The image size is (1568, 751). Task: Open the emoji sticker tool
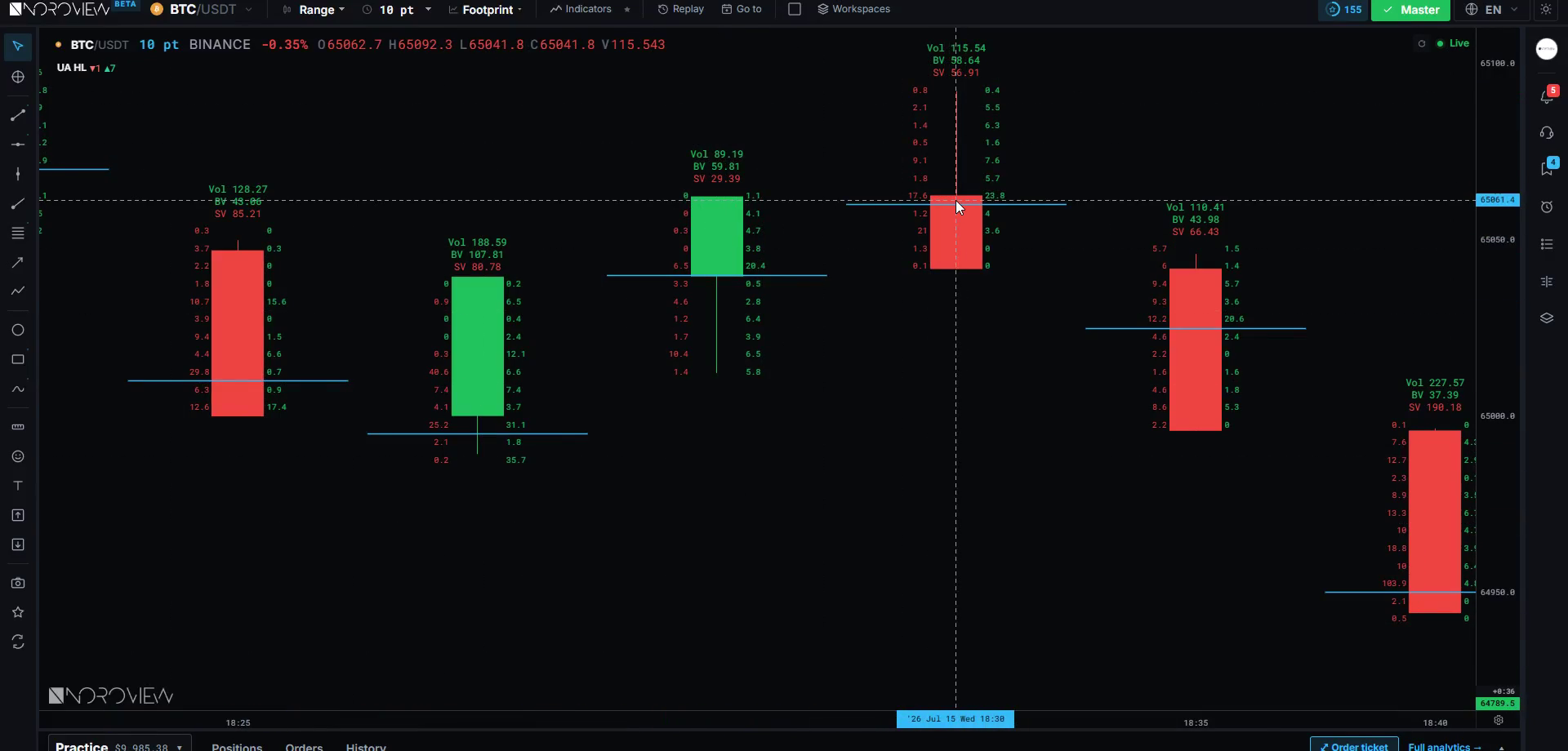18,456
